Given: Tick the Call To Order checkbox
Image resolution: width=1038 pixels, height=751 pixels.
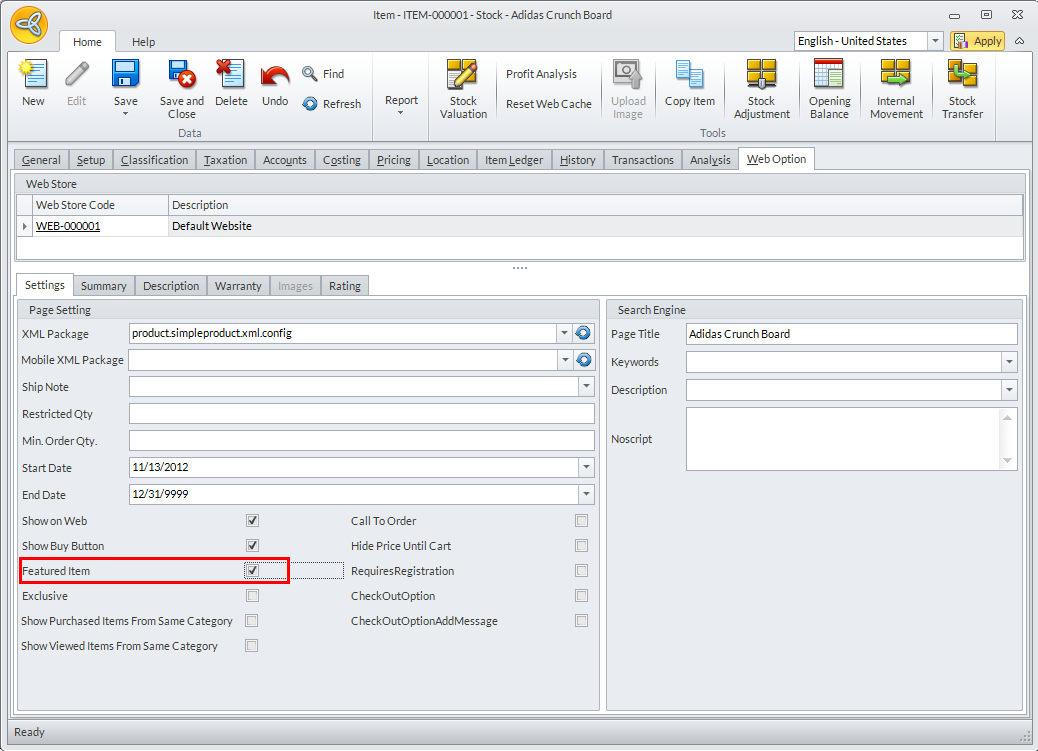Looking at the screenshot, I should [x=581, y=521].
